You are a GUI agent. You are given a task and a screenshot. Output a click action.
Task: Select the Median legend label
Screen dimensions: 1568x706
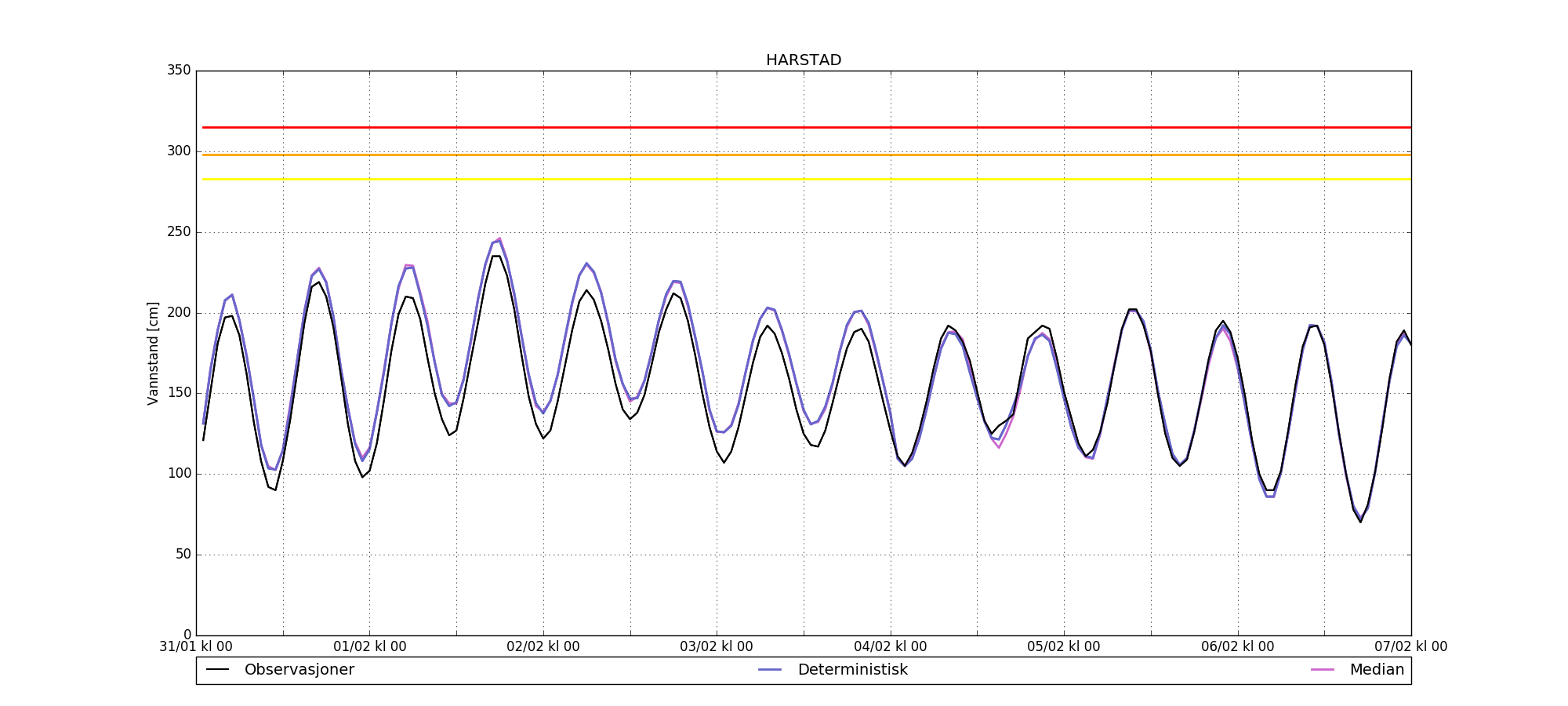(x=1376, y=670)
